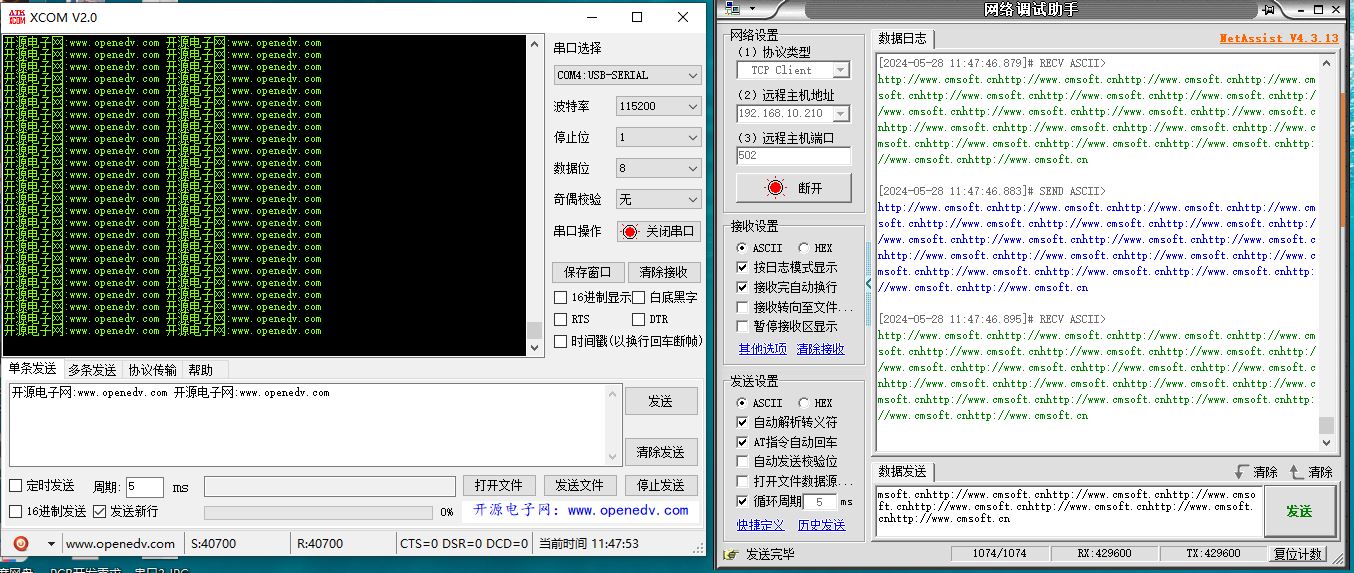Viewport: 1354px width, 573px height.
Task: Switch to 单条发送 tab
Action: 33,369
